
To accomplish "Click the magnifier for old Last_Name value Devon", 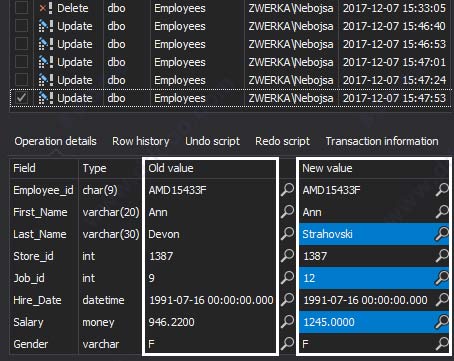I will 287,234.
